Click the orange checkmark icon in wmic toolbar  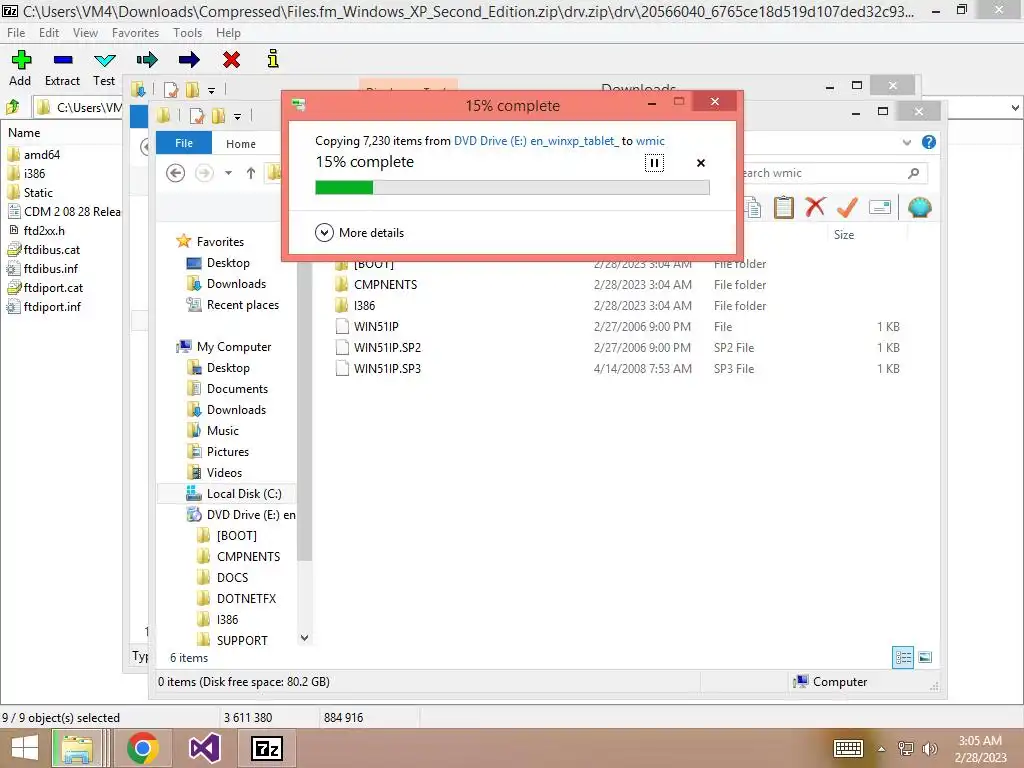click(847, 208)
